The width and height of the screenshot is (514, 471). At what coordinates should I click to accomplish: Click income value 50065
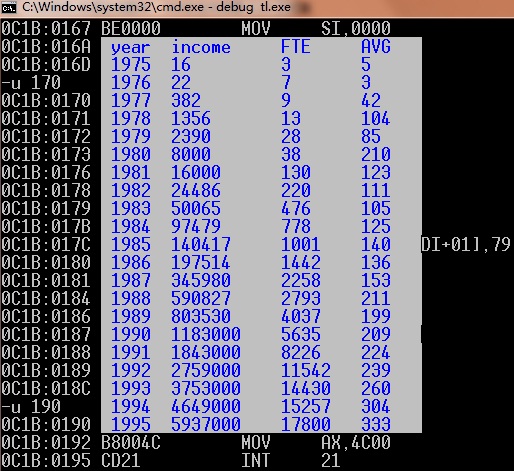(196, 208)
